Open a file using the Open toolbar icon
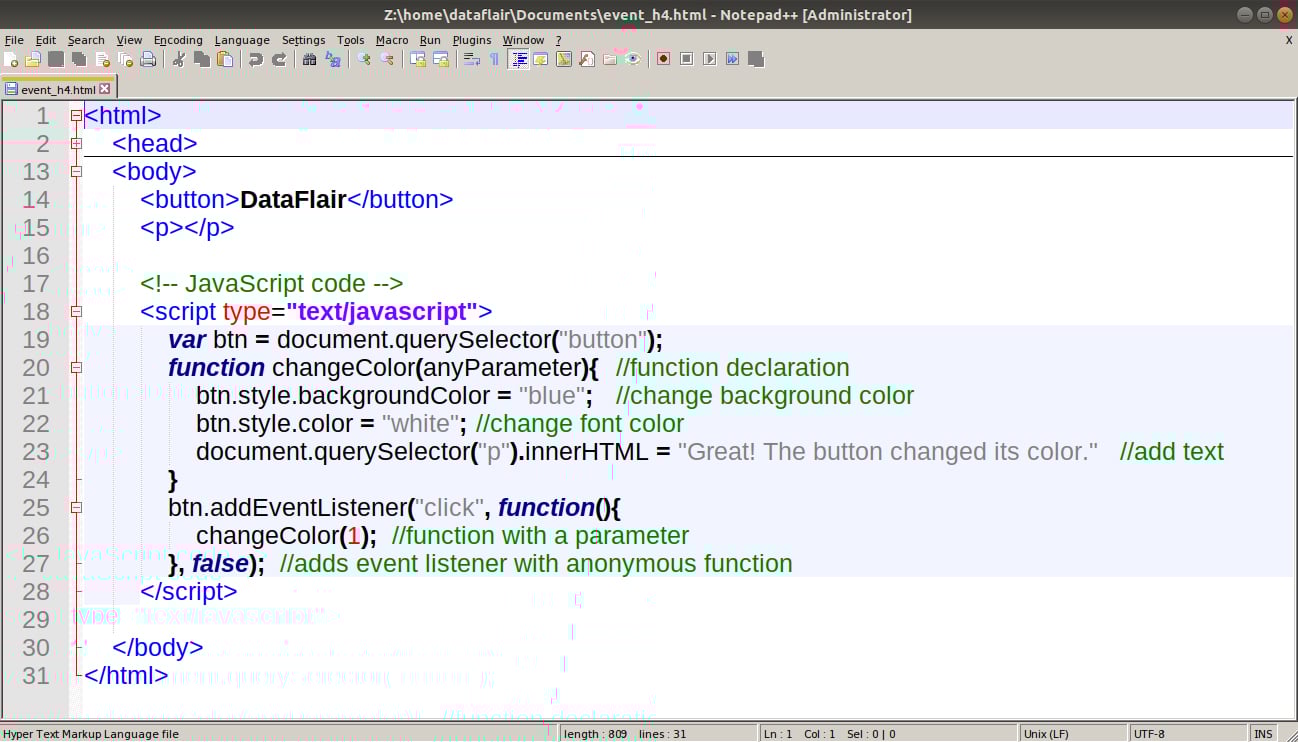The height and width of the screenshot is (742, 1298). coord(34,59)
